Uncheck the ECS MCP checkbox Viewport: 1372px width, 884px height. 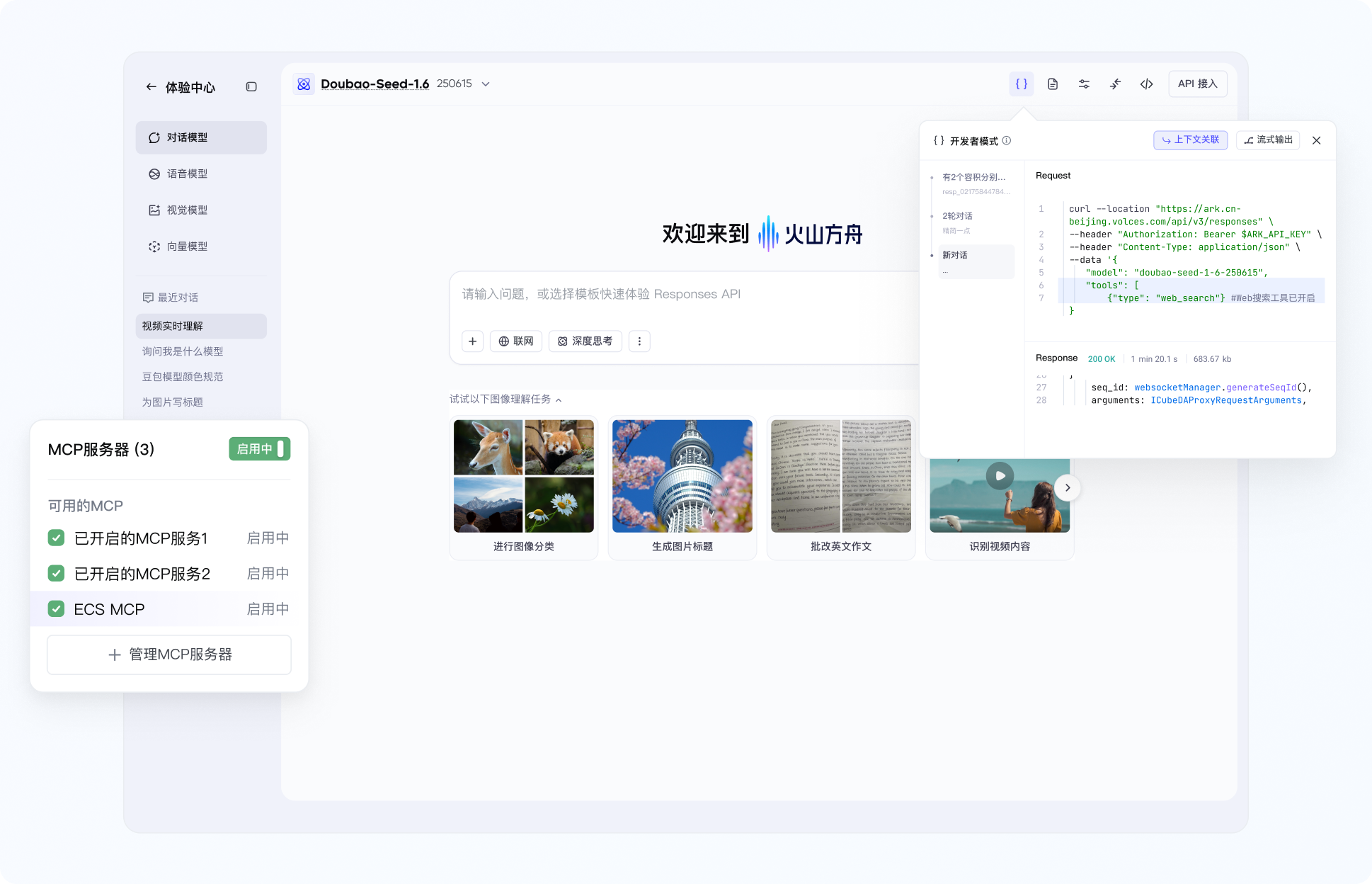[57, 608]
